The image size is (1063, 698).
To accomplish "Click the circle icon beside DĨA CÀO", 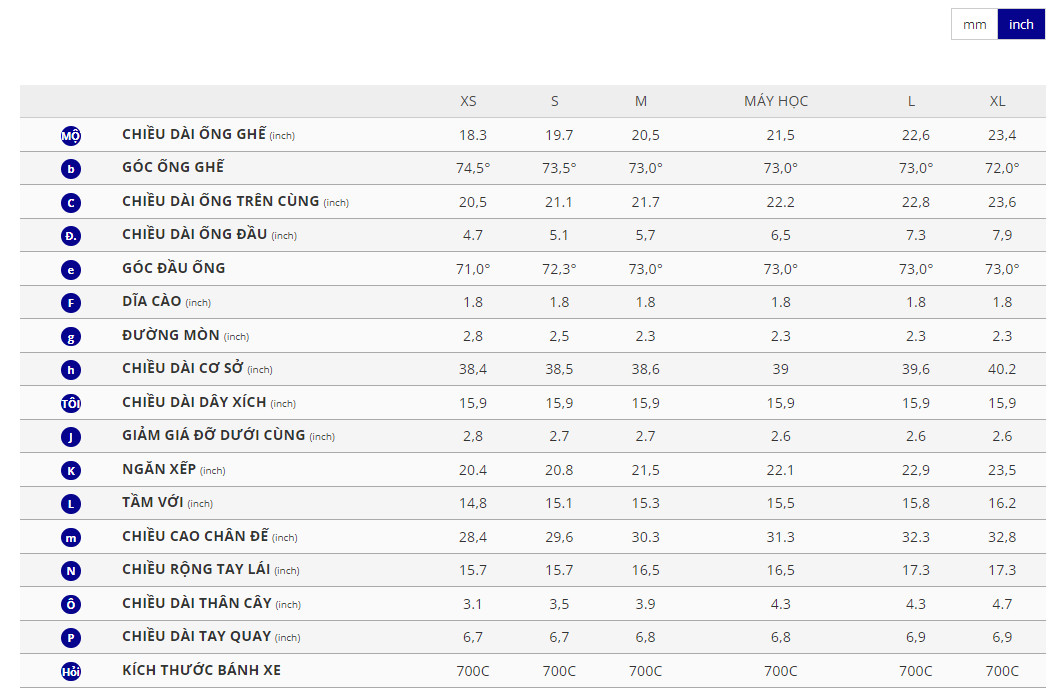I will pyautogui.click(x=71, y=303).
